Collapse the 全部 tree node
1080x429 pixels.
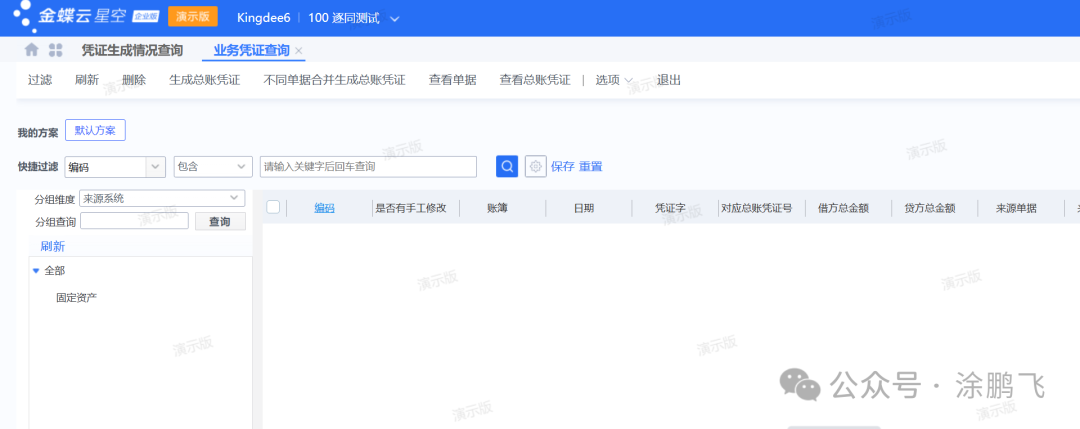(36, 271)
